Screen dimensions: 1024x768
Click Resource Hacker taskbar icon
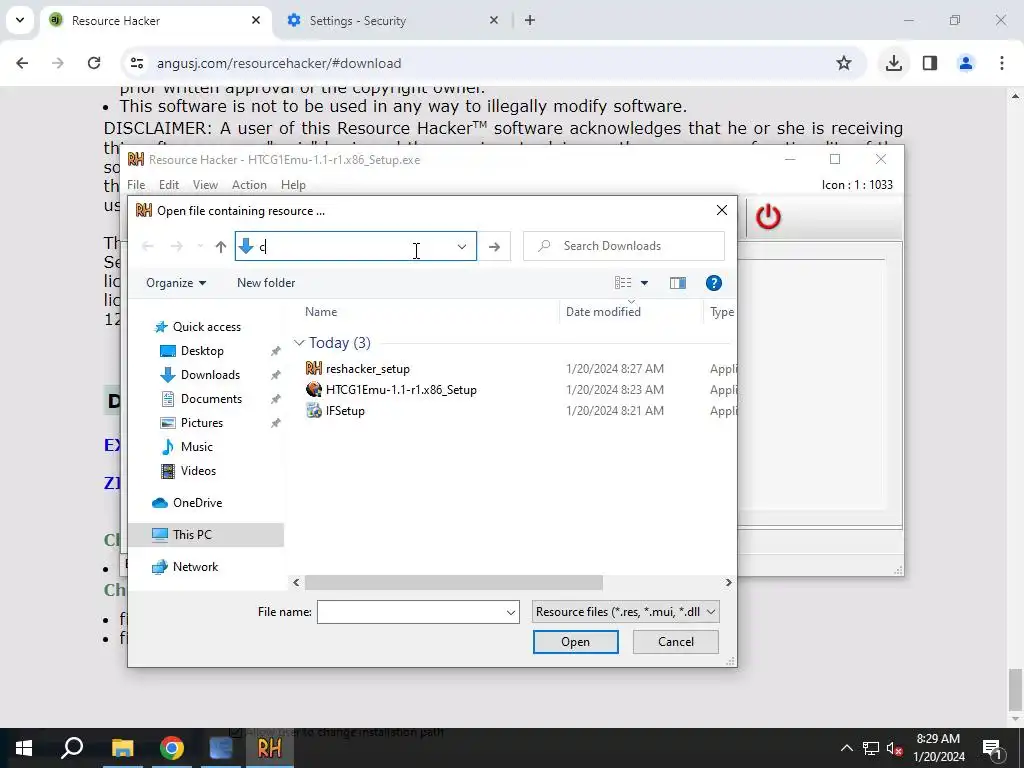pos(270,748)
